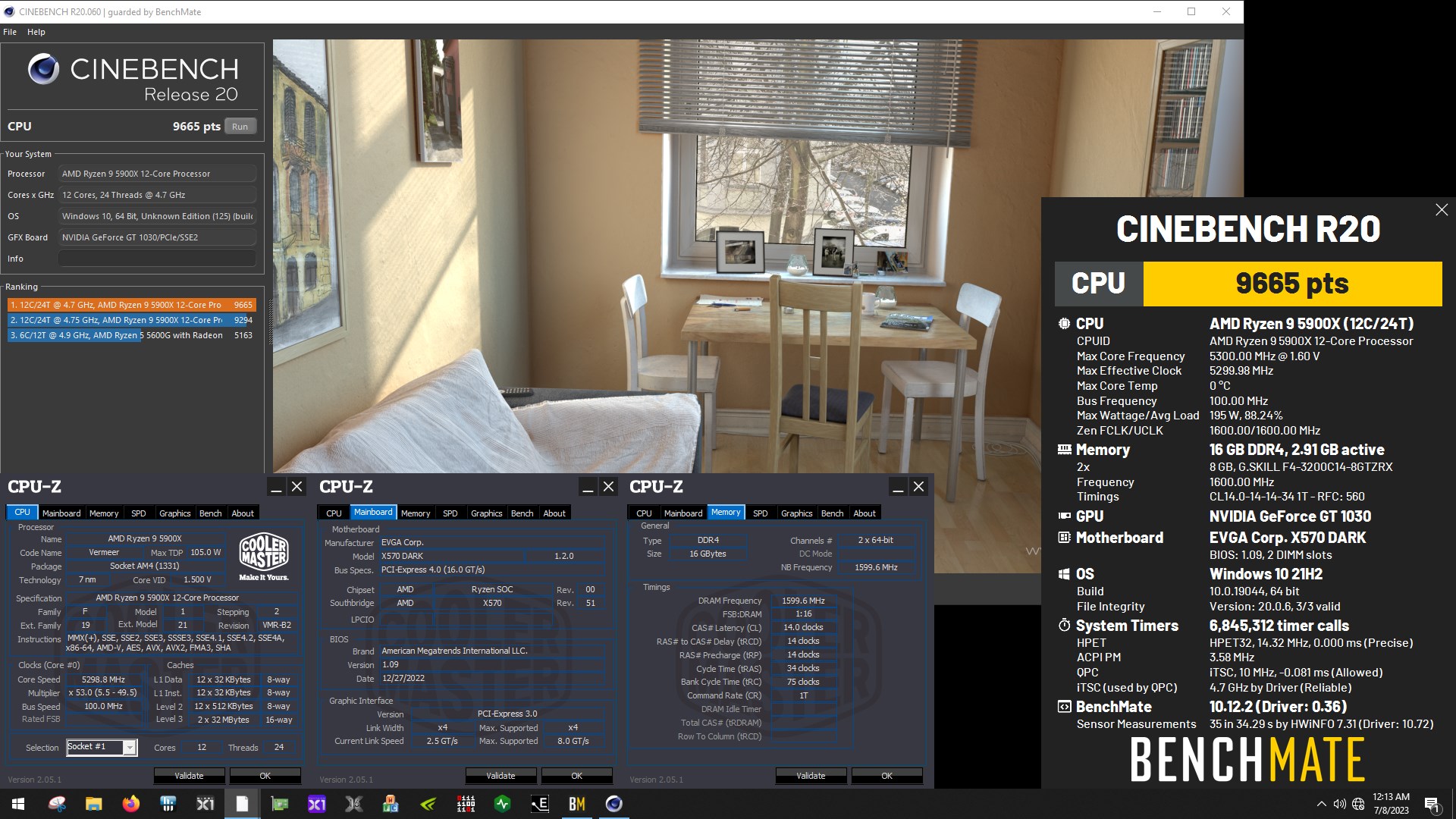The height and width of the screenshot is (819, 1456).
Task: Open the green heartbeat monitor taskbar icon
Action: 503,804
